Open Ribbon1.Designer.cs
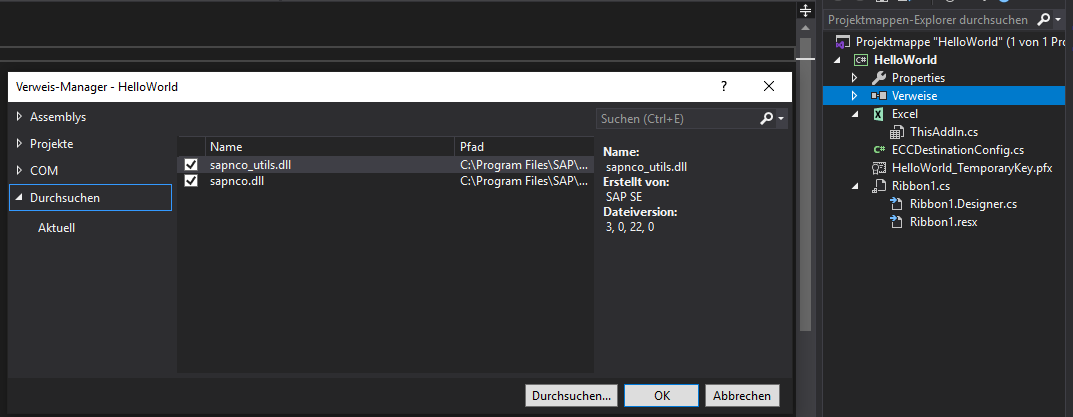 click(964, 204)
